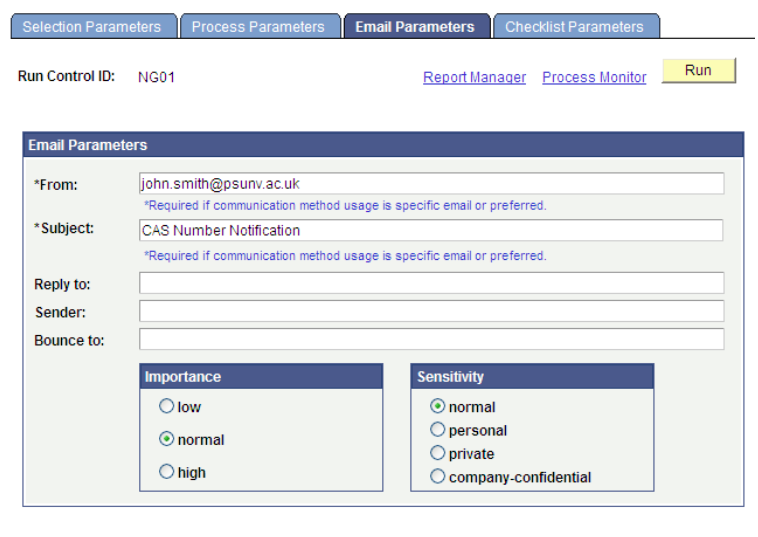Select normal Importance radio button
Image resolution: width=758 pixels, height=537 pixels.
(166, 439)
